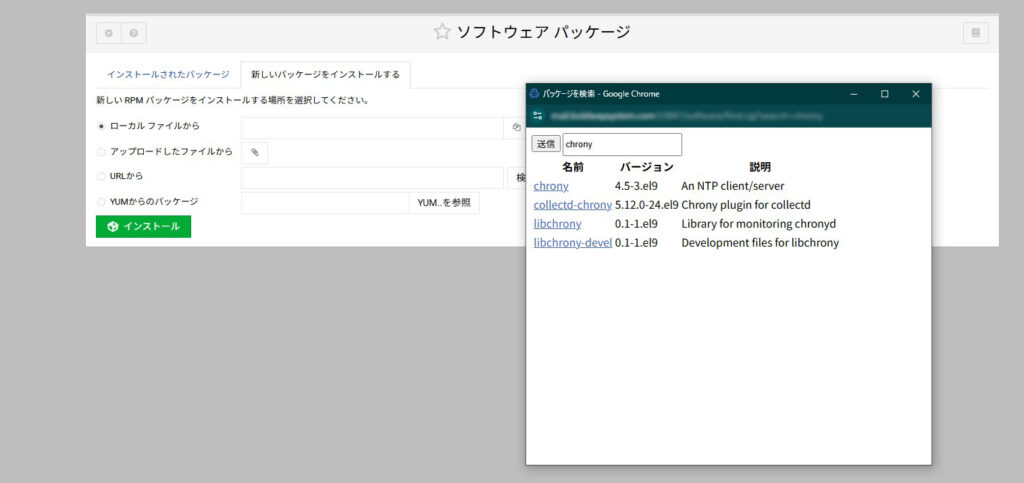Select the アップロードしたファイルから radio button
The image size is (1024, 483).
pyautogui.click(x=101, y=152)
